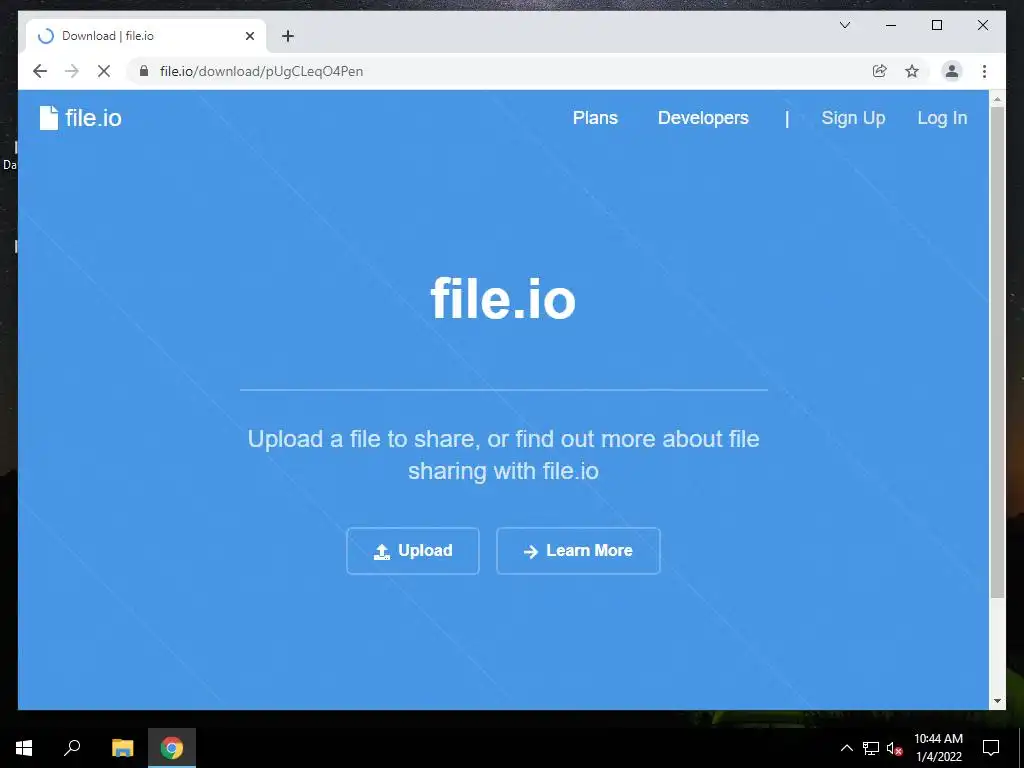1024x768 pixels.
Task: Close the Download | file.io tab
Action: [249, 36]
